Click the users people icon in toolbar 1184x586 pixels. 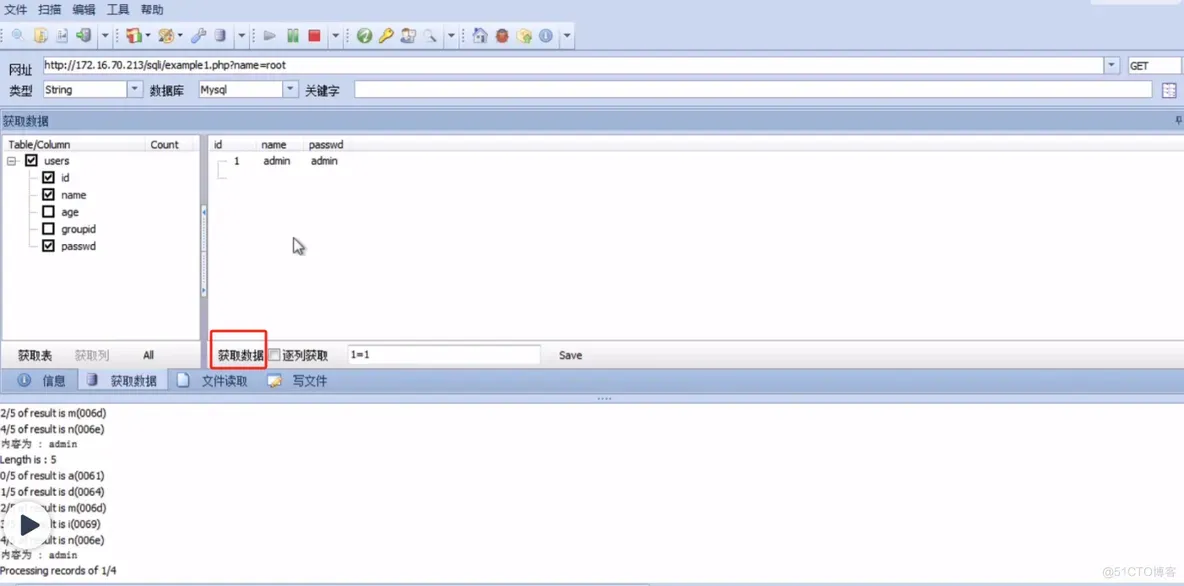[409, 35]
